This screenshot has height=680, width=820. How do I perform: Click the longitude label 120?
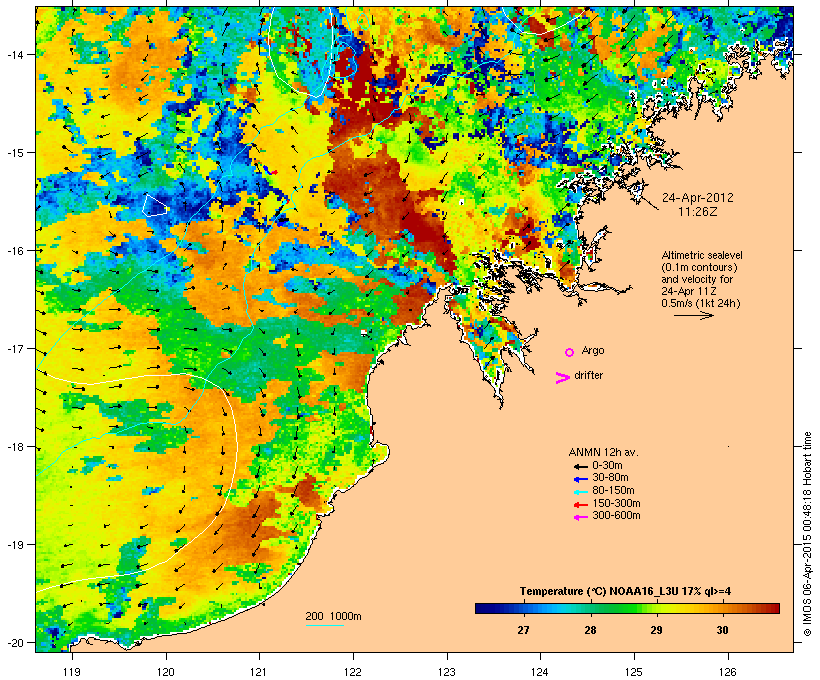(166, 672)
